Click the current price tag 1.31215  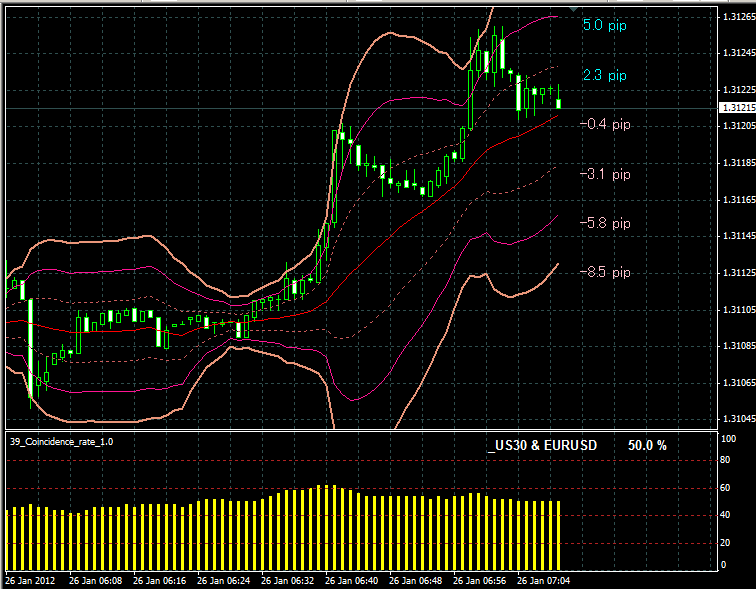(737, 107)
